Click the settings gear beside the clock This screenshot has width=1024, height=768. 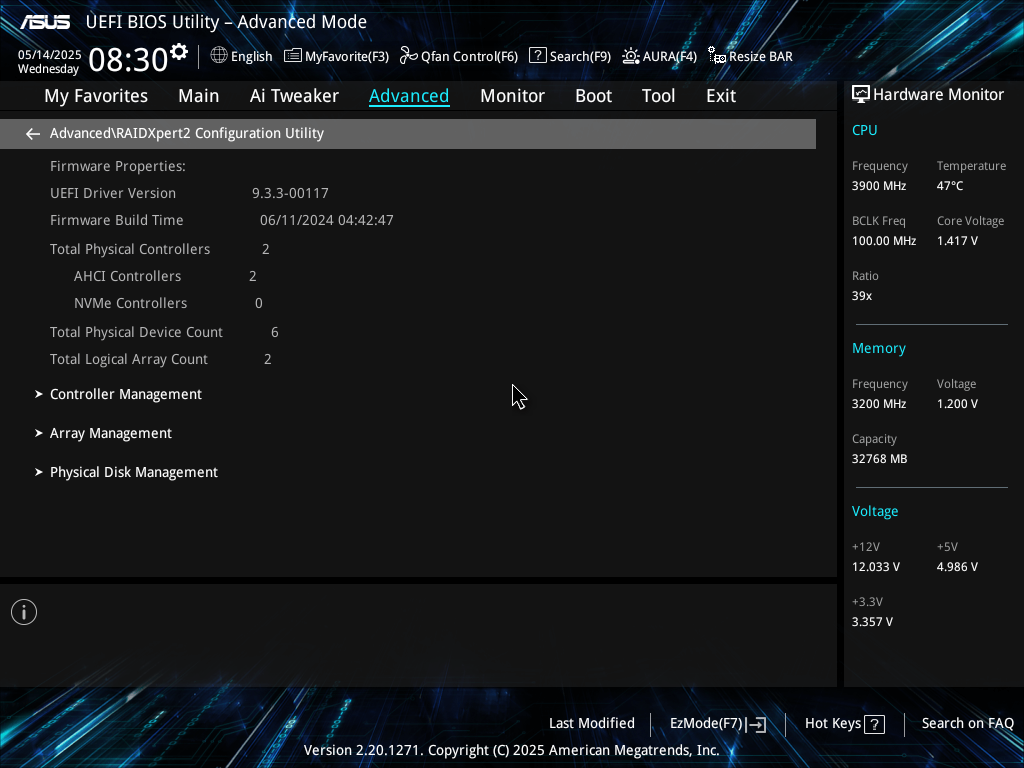[179, 51]
